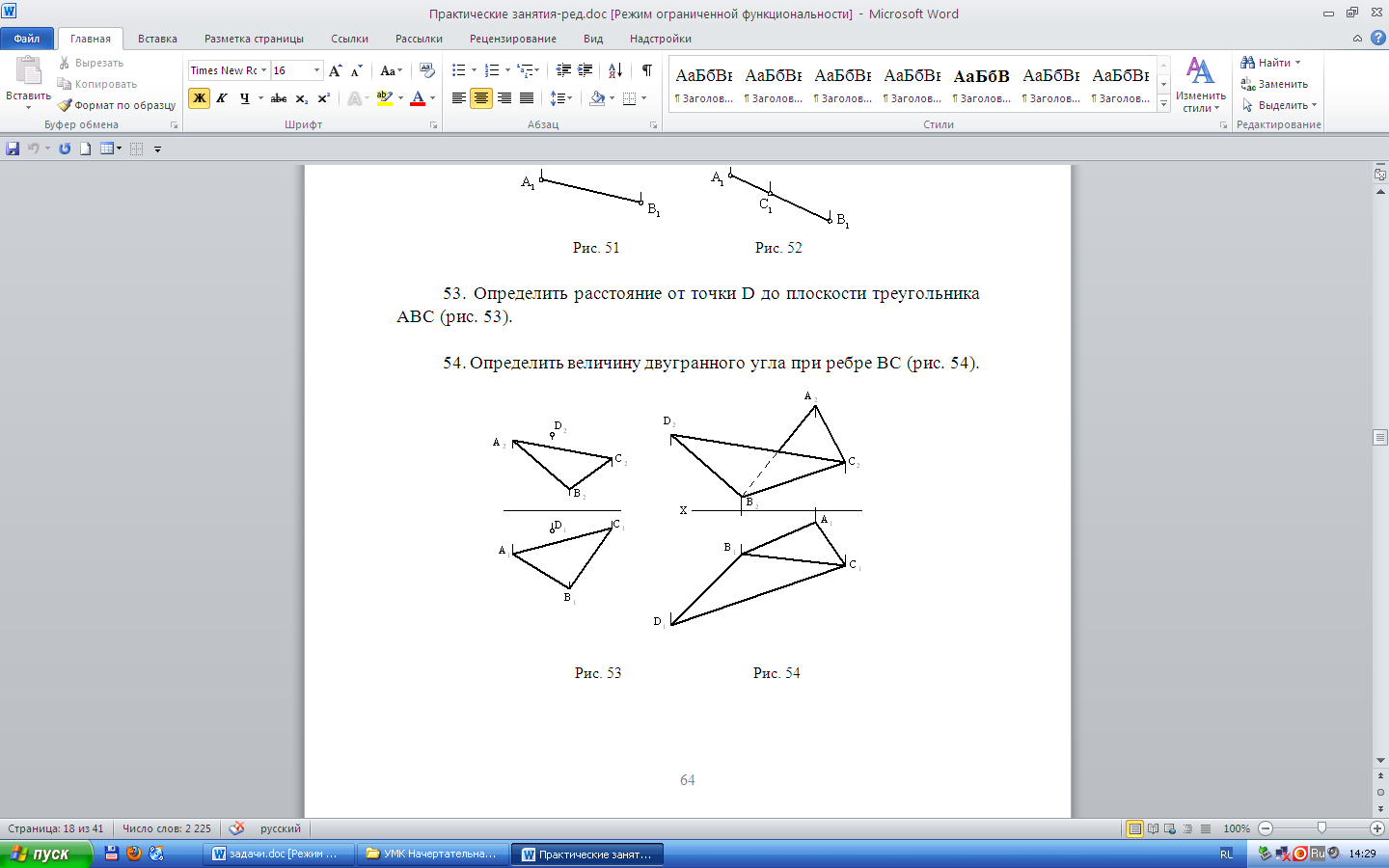Open Изменить стили dropdown
This screenshot has width=1389, height=868.
tap(1200, 85)
